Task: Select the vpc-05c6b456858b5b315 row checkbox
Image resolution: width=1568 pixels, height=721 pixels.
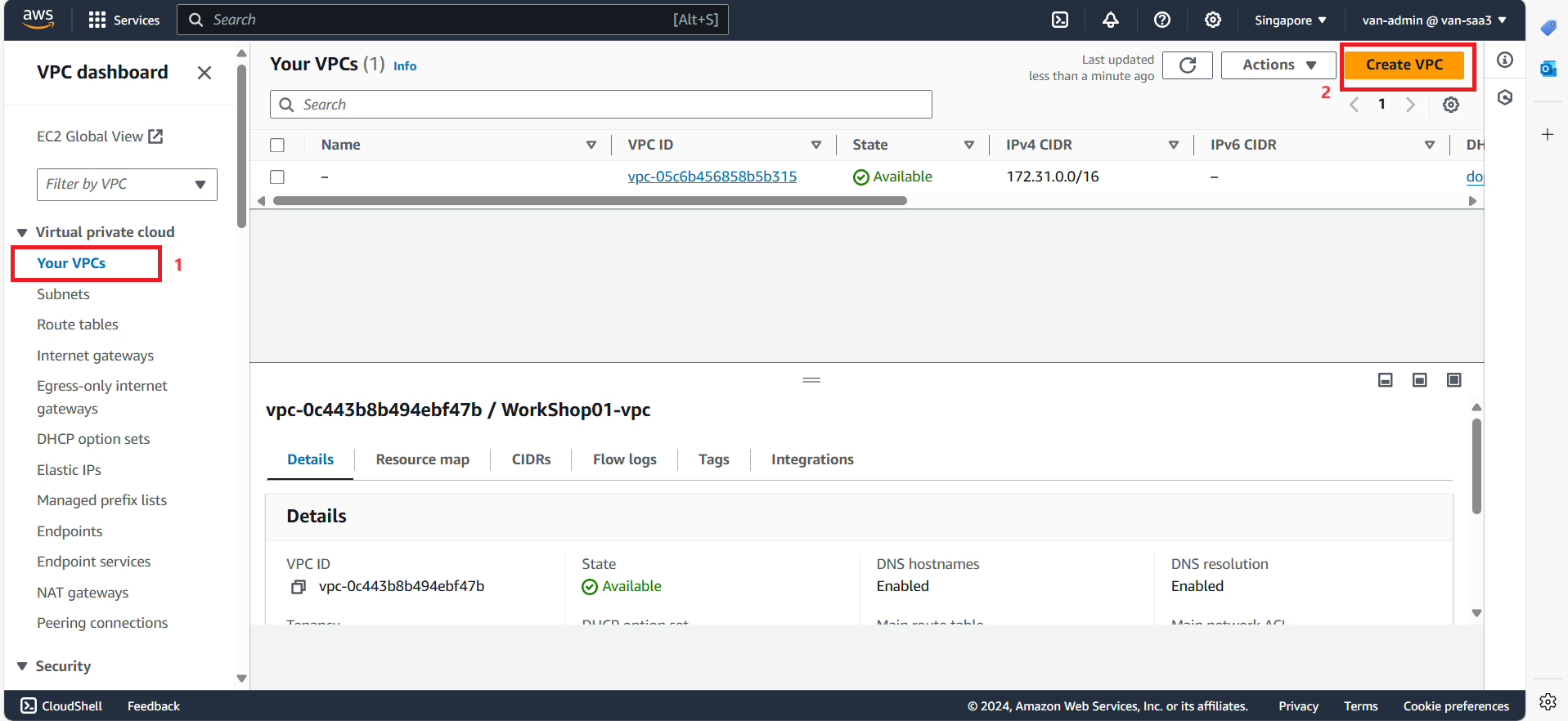Action: pos(277,177)
